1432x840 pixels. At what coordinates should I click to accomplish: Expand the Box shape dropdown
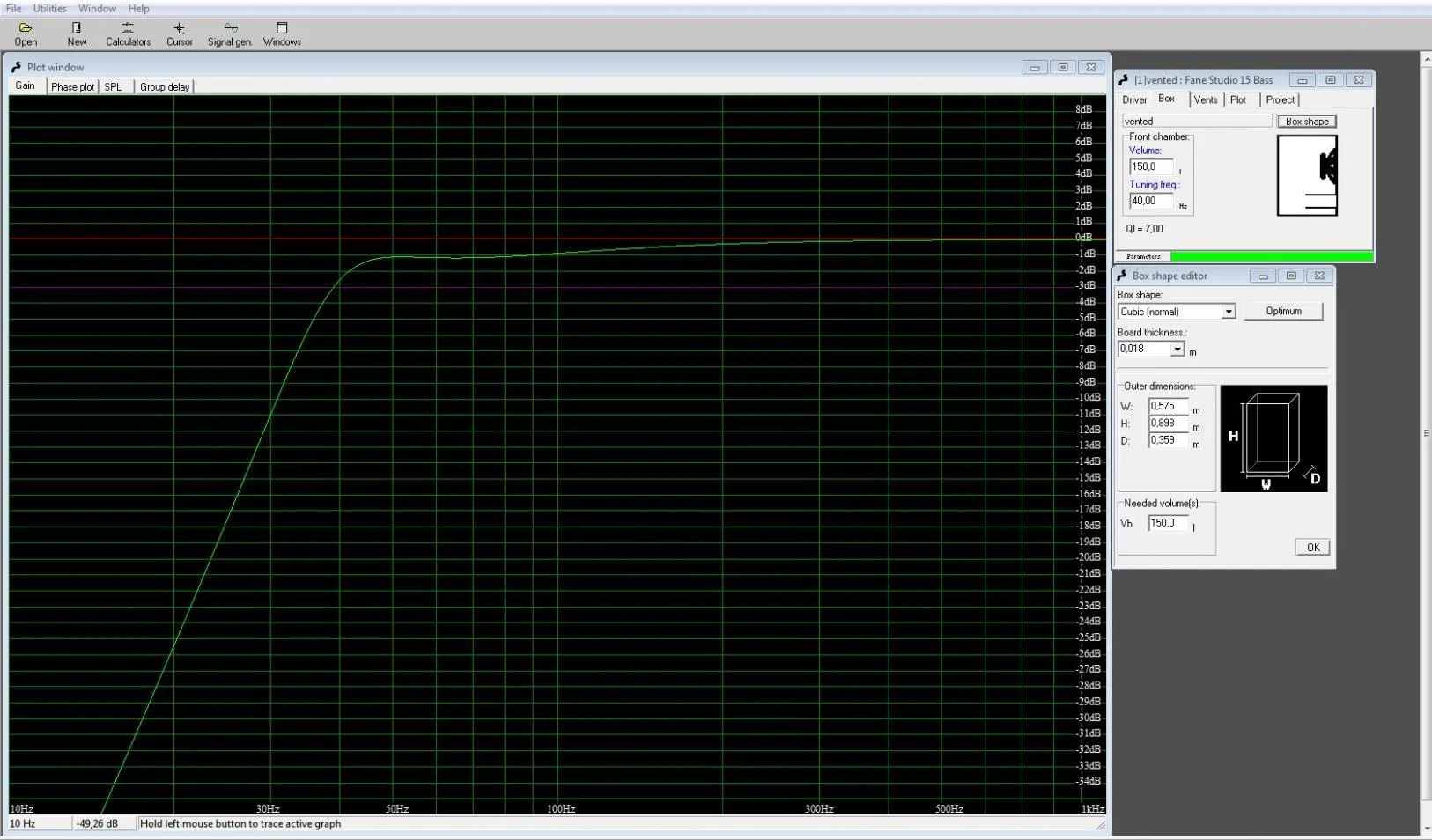(1228, 312)
